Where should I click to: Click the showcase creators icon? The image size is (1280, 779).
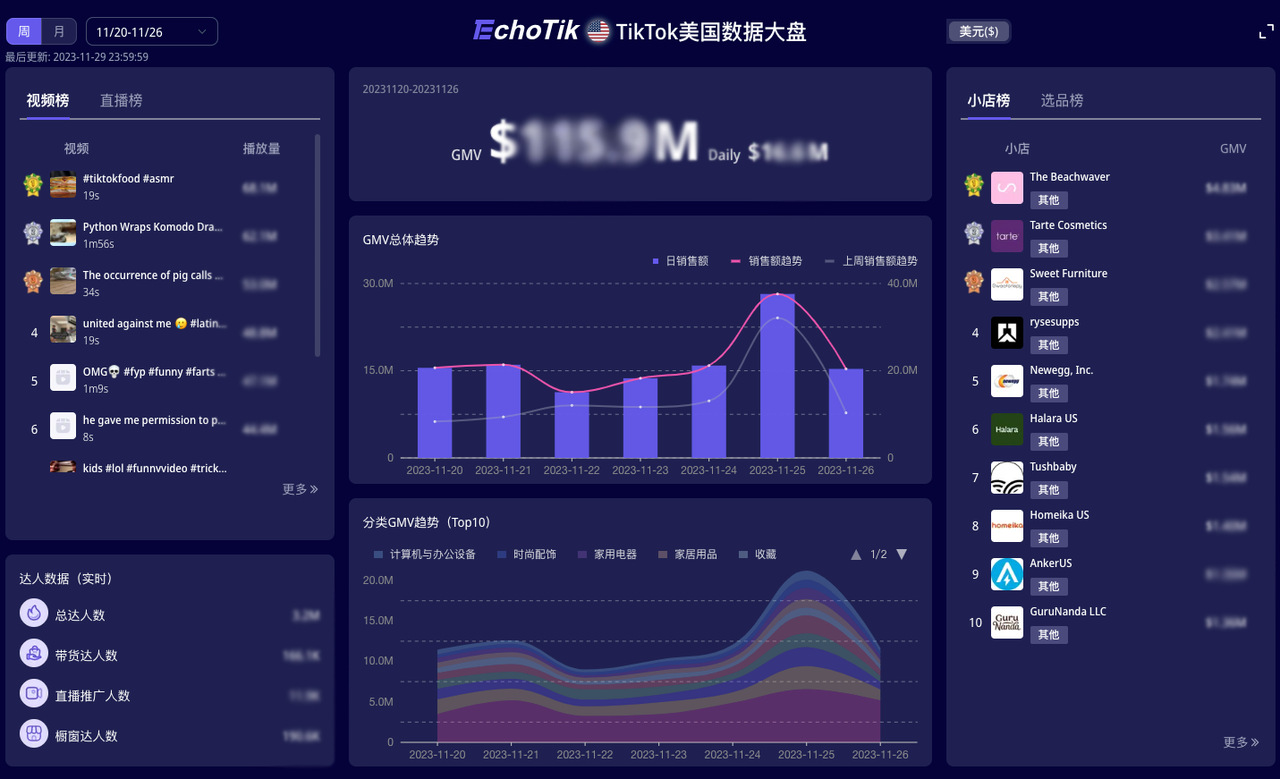[34, 735]
